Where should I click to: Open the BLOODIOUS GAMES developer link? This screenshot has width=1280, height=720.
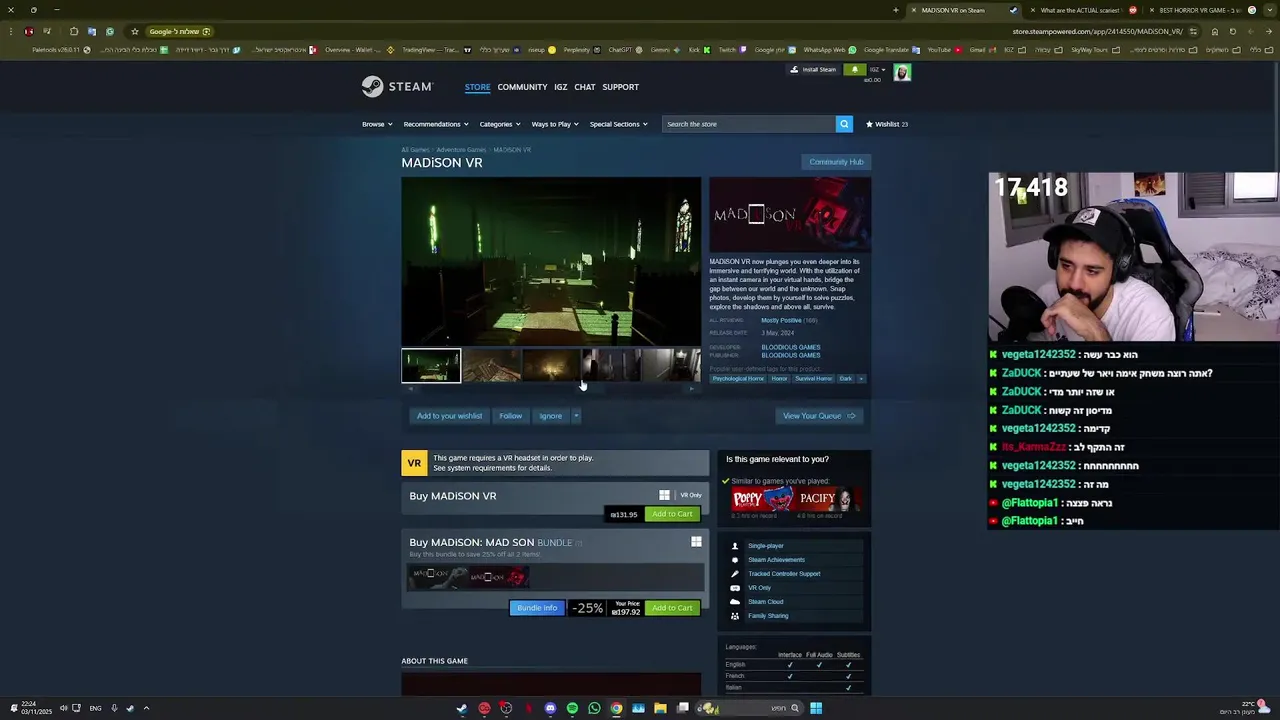point(791,347)
